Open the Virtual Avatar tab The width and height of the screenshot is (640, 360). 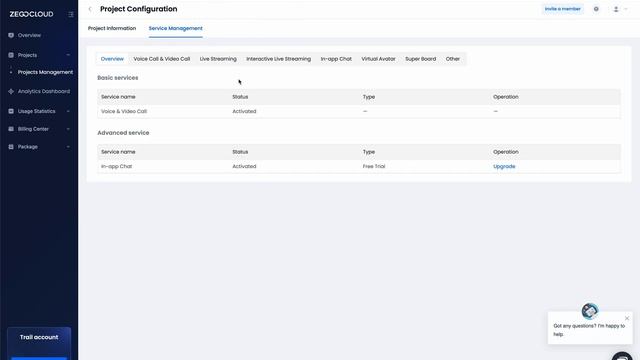[378, 59]
